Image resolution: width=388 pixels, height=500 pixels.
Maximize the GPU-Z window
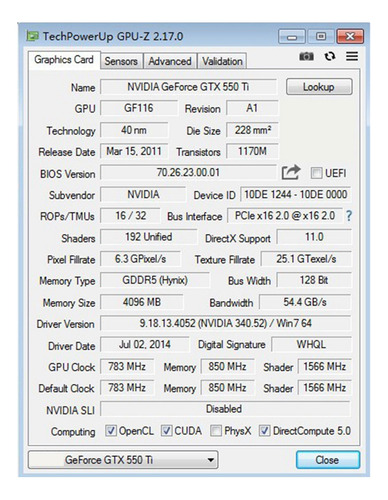(321, 36)
